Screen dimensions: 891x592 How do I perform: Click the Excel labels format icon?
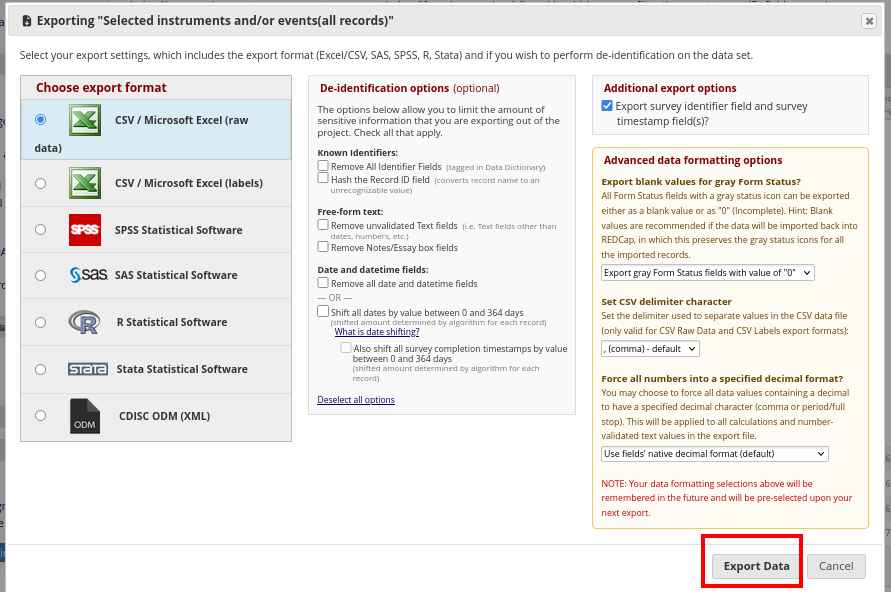85,183
